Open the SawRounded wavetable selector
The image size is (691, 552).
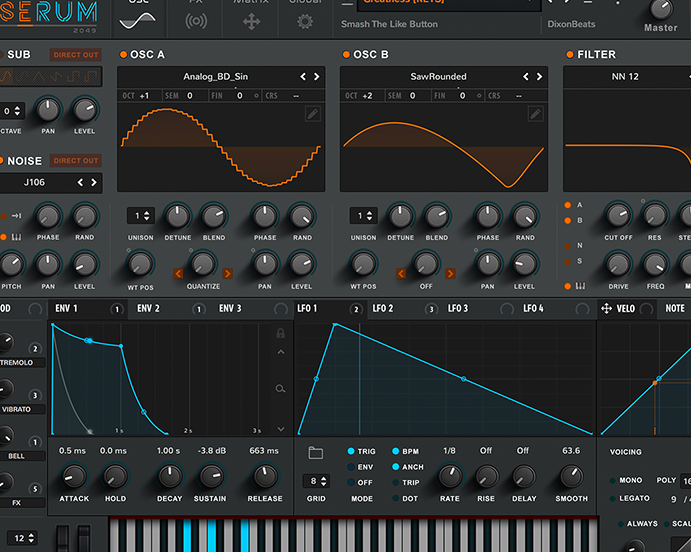point(438,76)
